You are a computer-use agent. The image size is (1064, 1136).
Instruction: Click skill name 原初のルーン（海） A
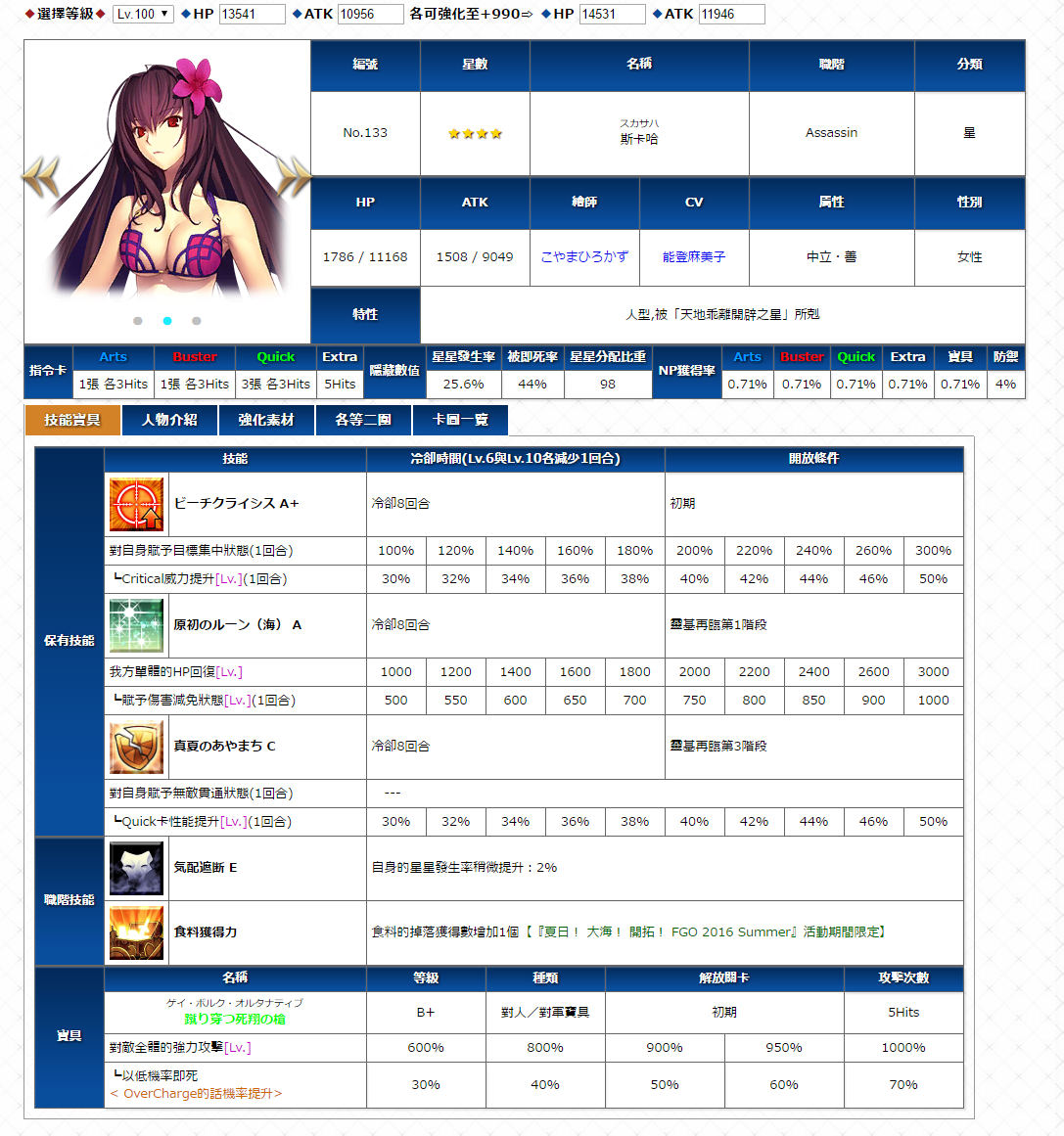coord(238,624)
